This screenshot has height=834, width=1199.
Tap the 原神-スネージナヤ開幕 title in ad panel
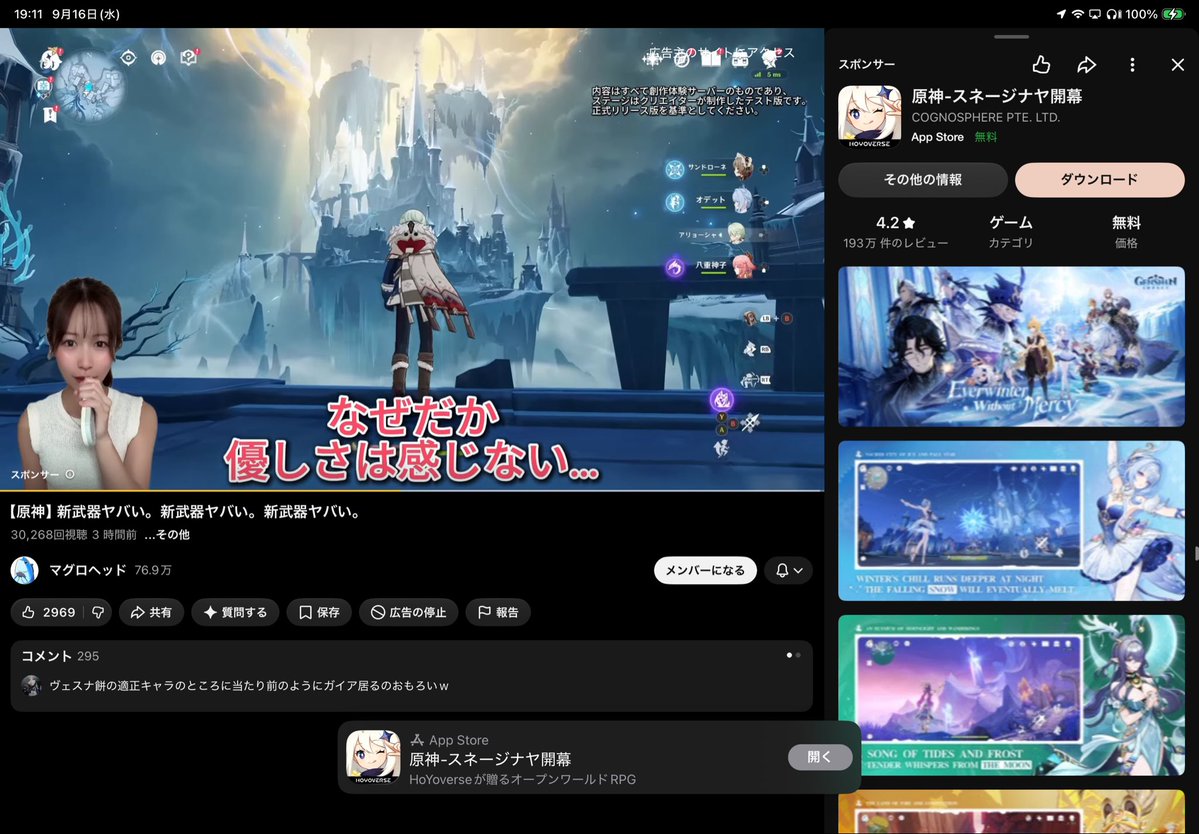[x=996, y=96]
